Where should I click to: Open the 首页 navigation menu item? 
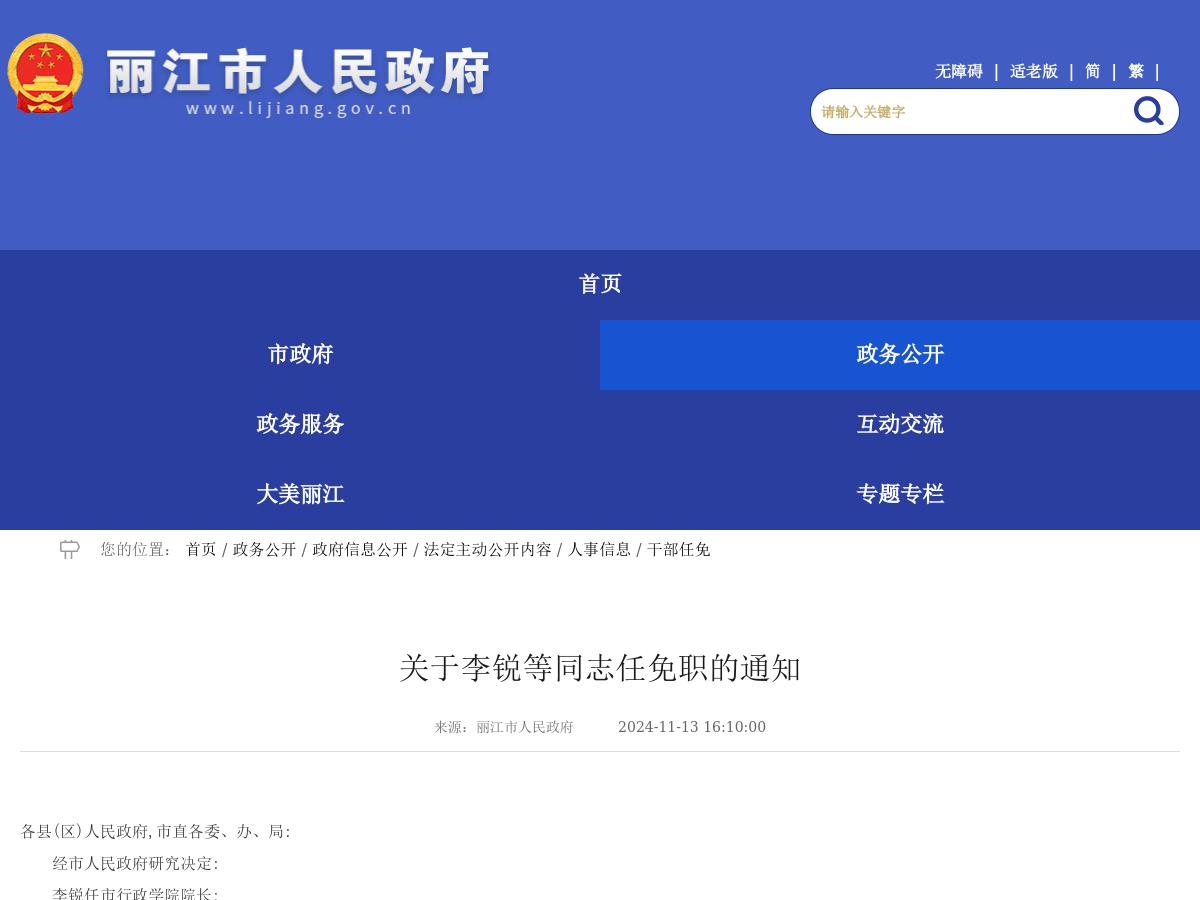(x=600, y=284)
